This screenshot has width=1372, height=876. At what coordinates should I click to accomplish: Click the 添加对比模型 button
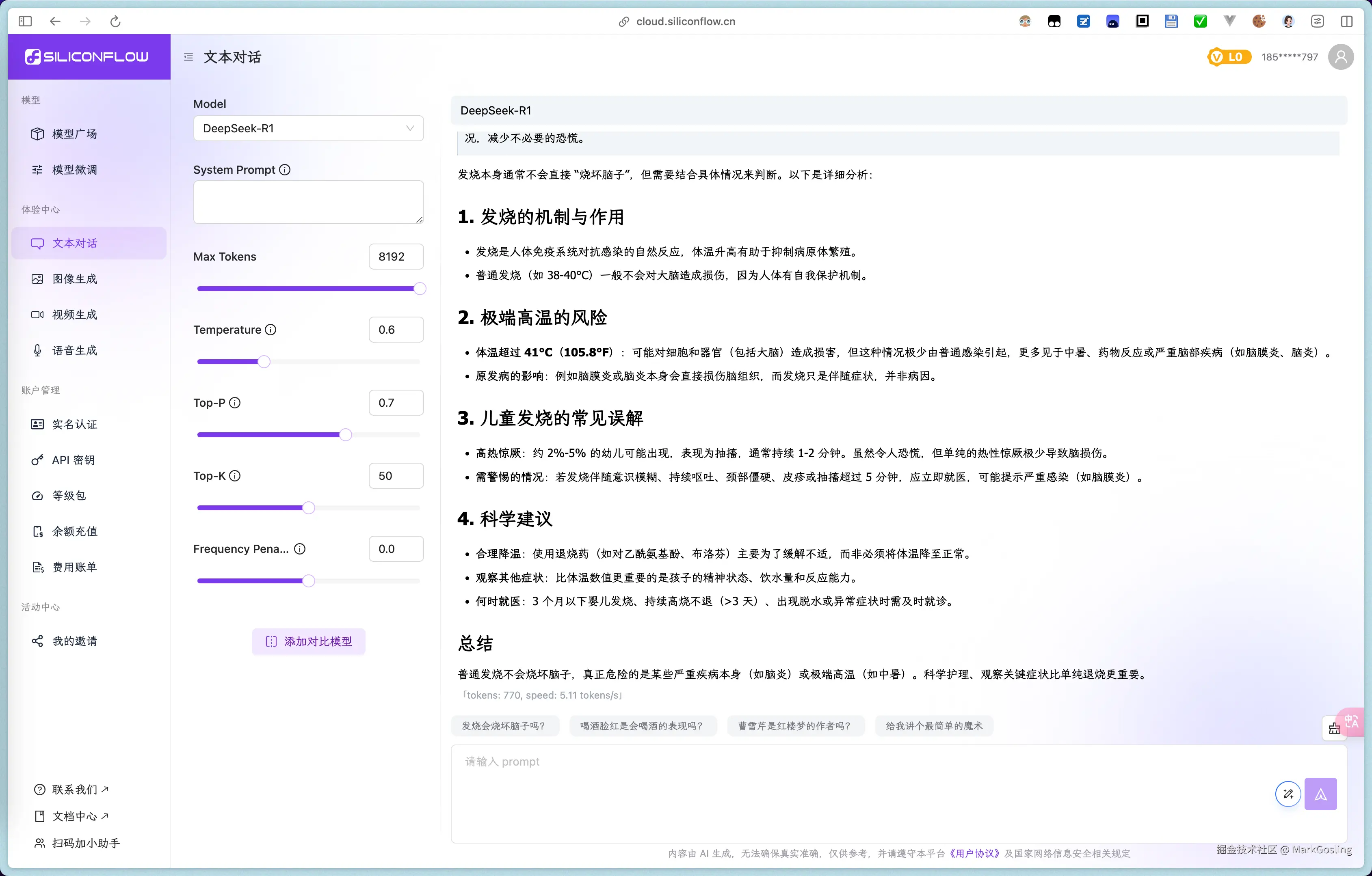click(x=308, y=641)
